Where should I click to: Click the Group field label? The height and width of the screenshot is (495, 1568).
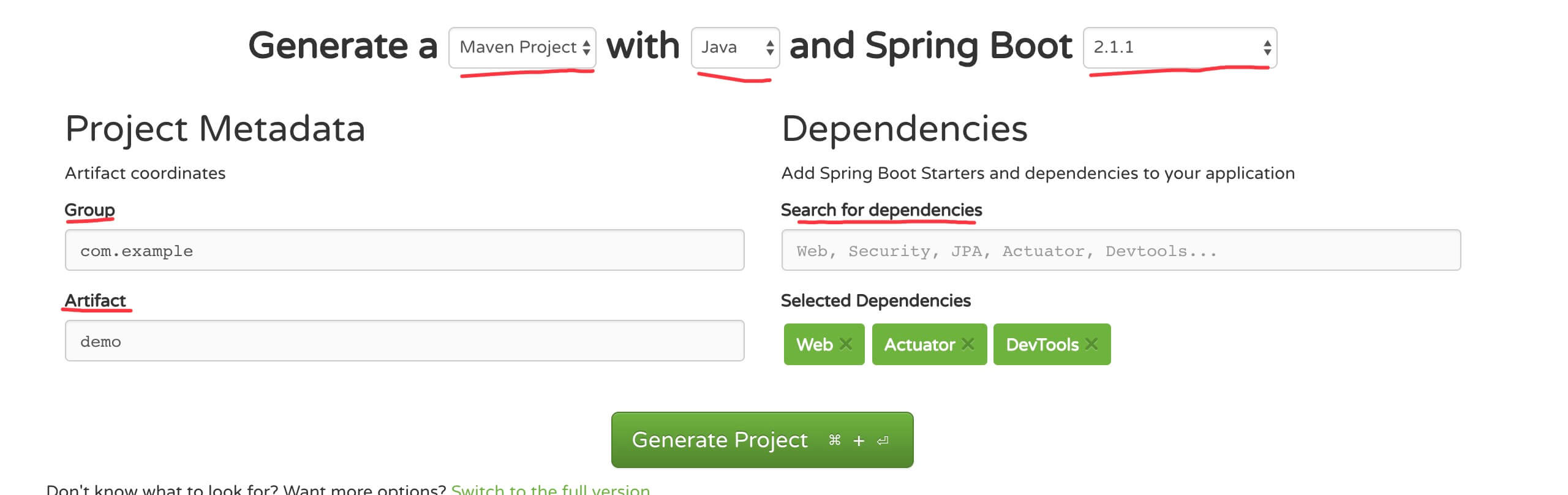coord(89,210)
